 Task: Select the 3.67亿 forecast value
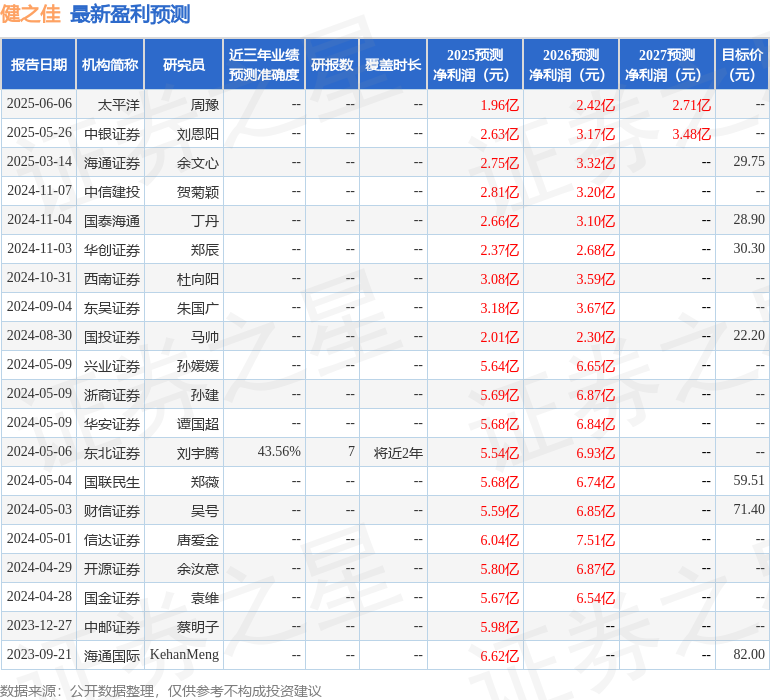[x=595, y=308]
